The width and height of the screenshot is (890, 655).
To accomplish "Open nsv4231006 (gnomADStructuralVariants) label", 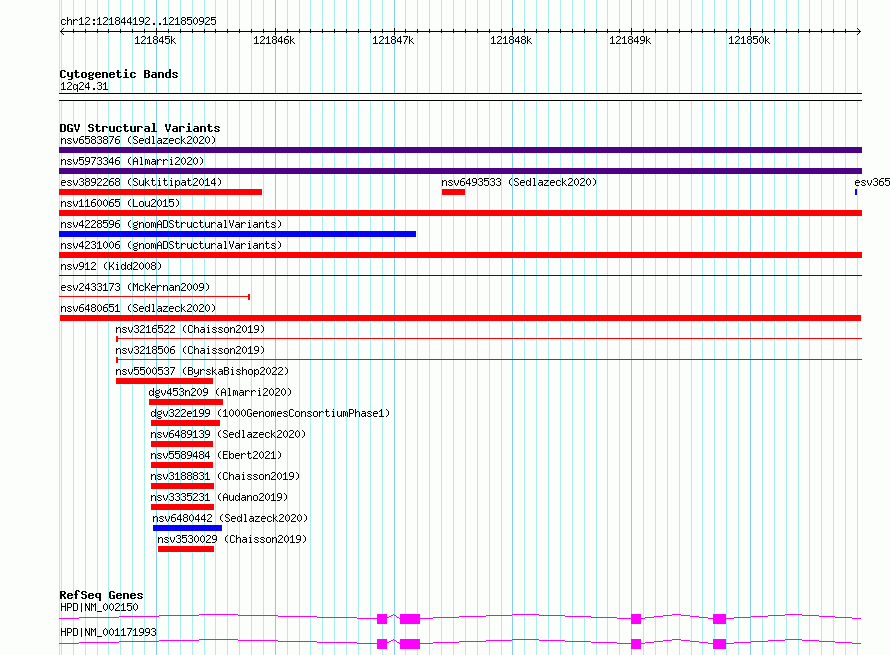I will 171,245.
